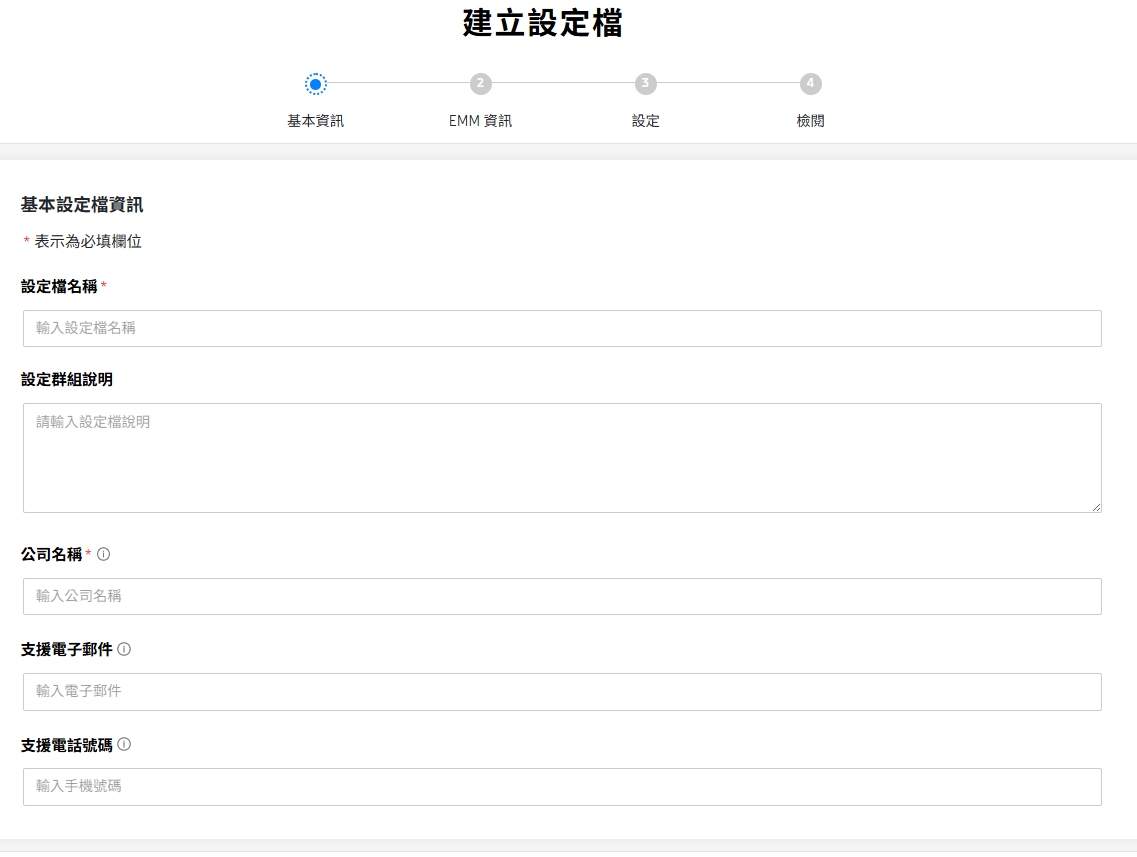The width and height of the screenshot is (1137, 857).
Task: Focus the 支援電子郵件 input field
Action: tap(562, 692)
